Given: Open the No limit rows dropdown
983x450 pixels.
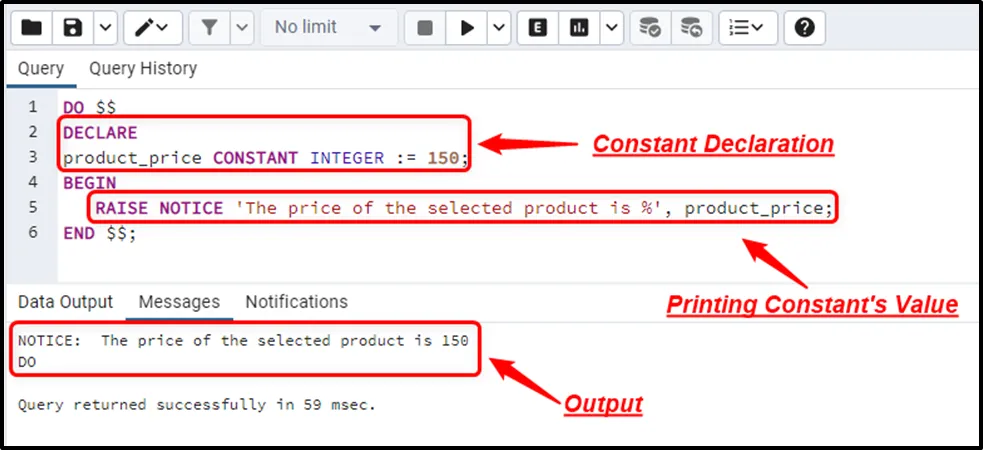Looking at the screenshot, I should click(x=328, y=28).
